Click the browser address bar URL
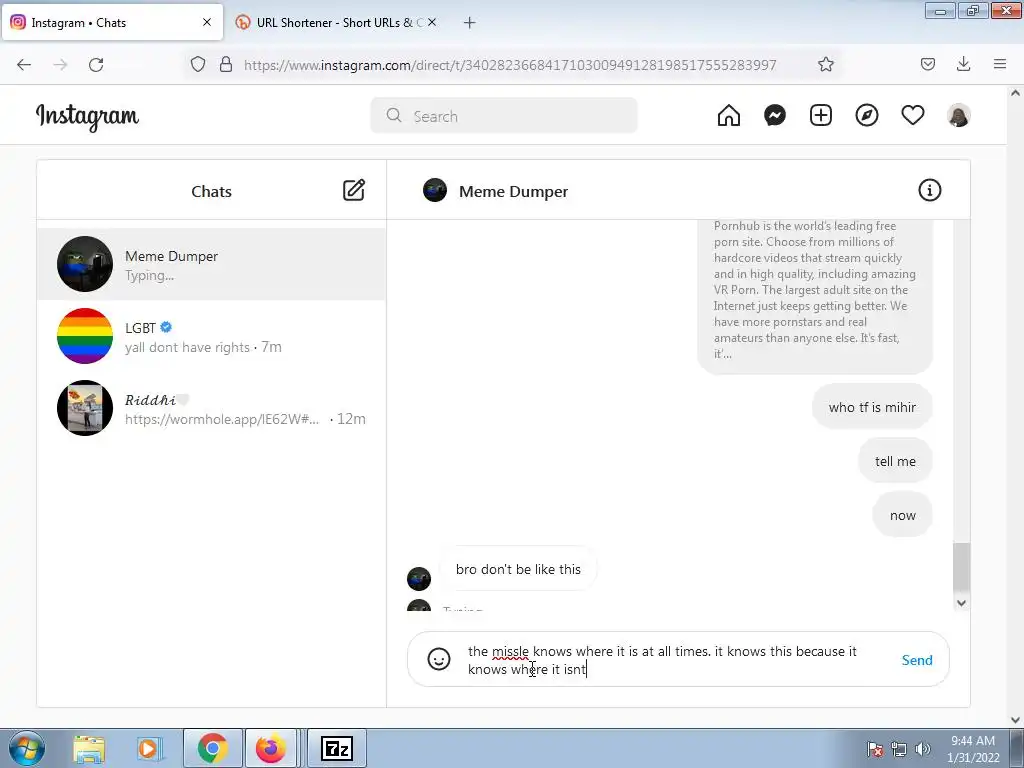Screen dimensions: 1024x768 (x=510, y=65)
